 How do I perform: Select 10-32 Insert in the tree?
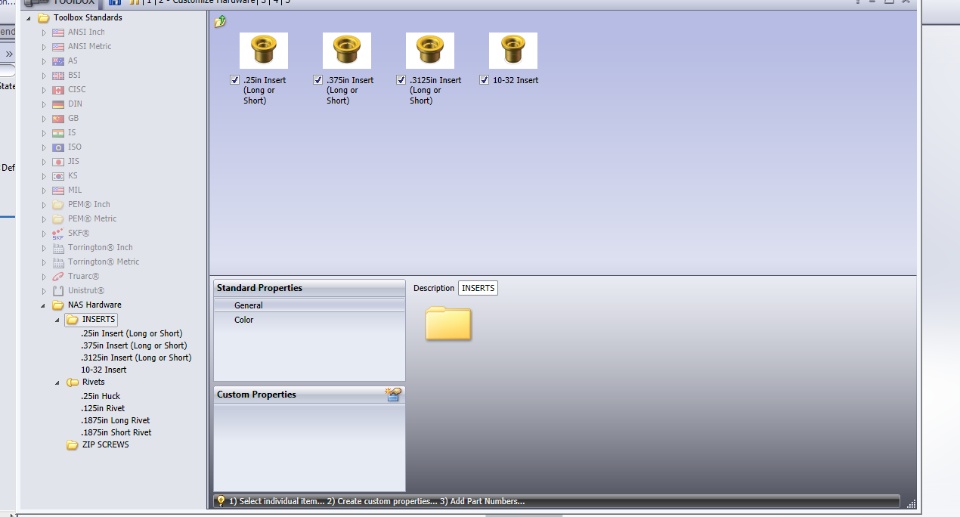pyautogui.click(x=103, y=370)
